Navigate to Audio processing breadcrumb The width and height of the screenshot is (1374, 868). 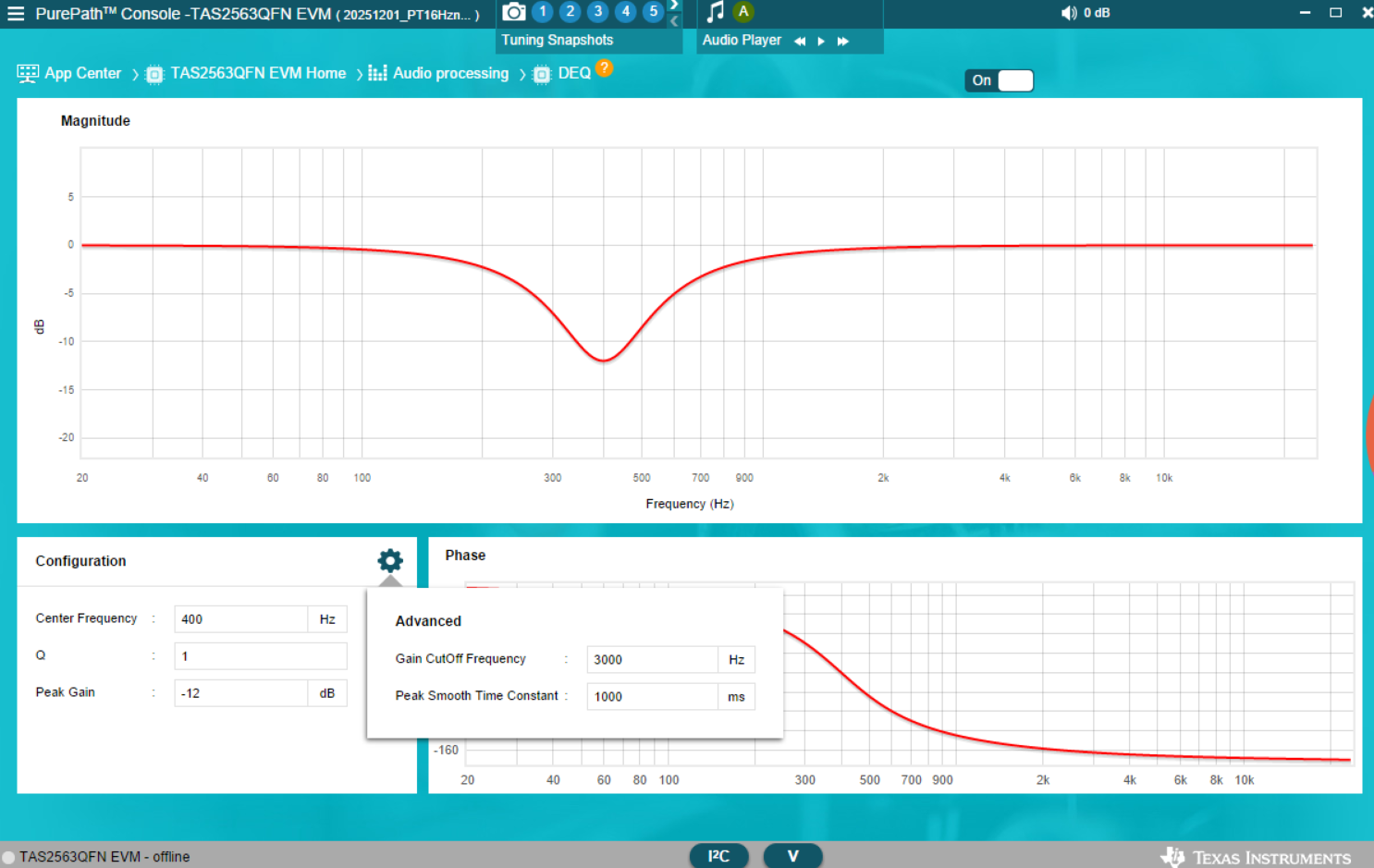pos(451,73)
